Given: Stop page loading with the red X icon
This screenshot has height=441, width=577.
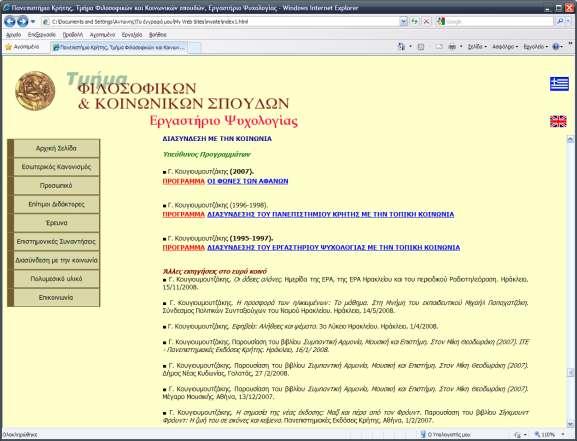Looking at the screenshot, I should pyautogui.click(x=426, y=22).
